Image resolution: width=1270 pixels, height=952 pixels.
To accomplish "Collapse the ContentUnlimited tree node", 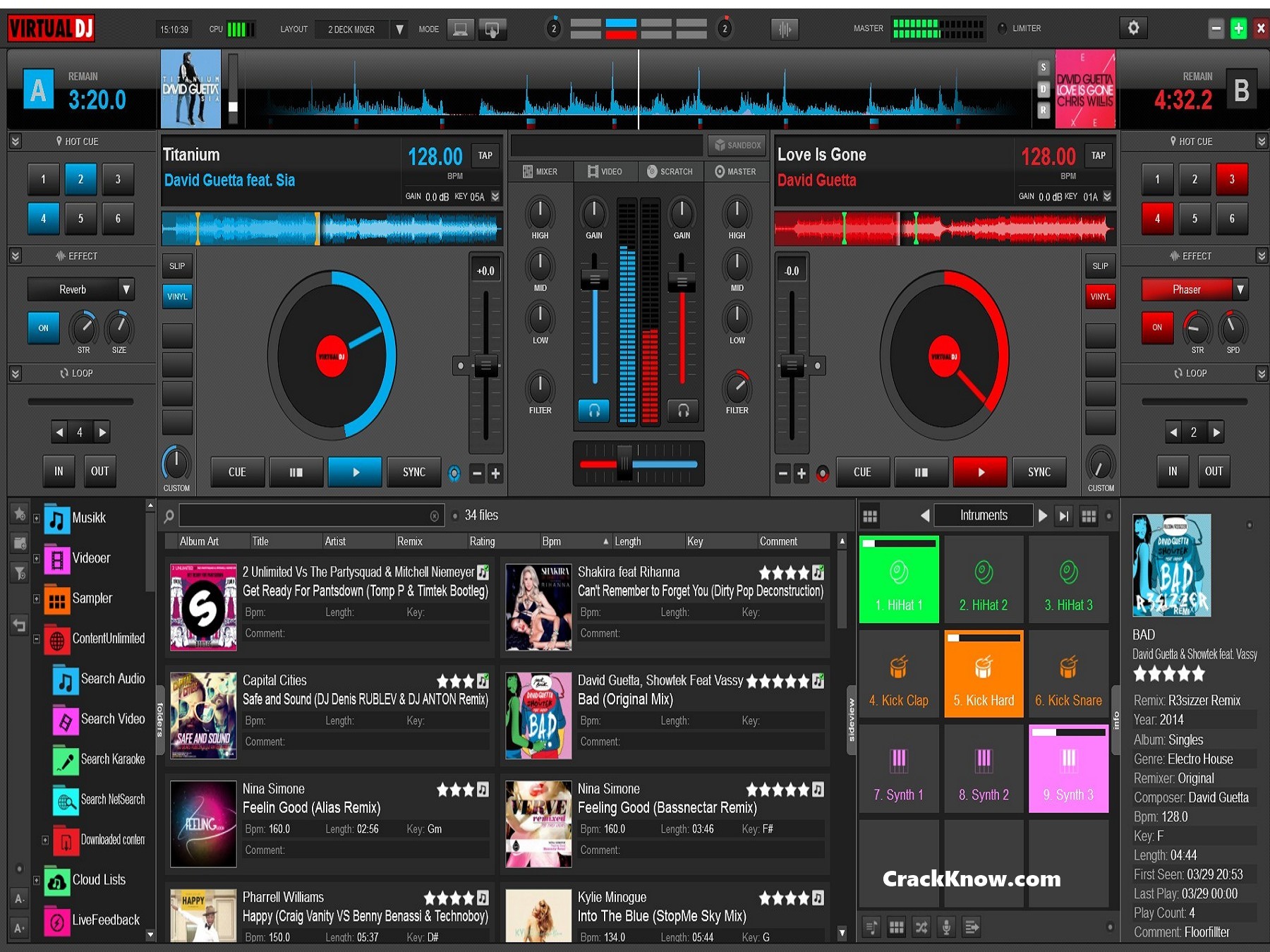I will [x=37, y=639].
